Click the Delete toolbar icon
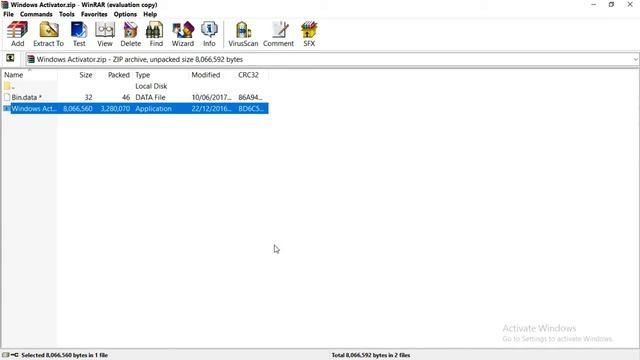This screenshot has height=360, width=640. (131, 34)
